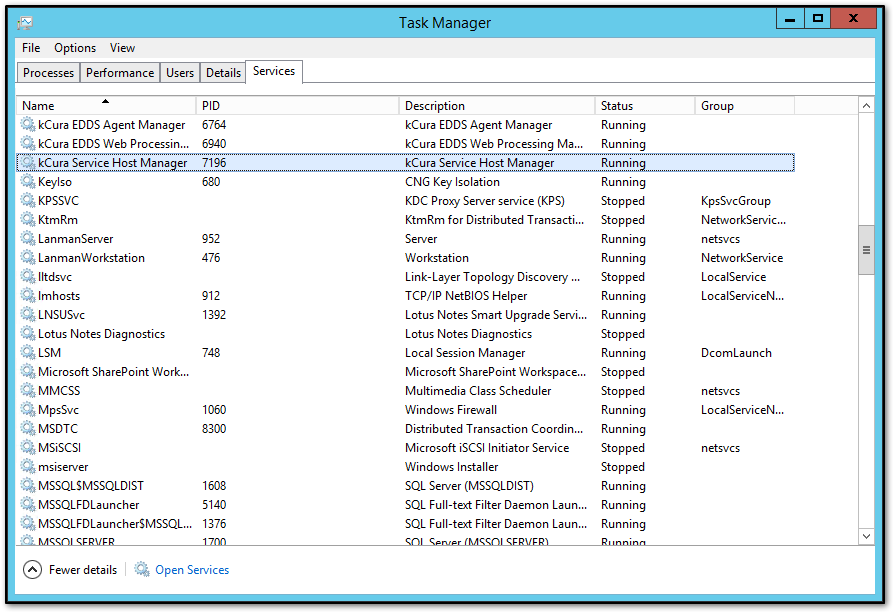The image size is (894, 613).
Task: Click the gear icon beside MSSQL$MSSQLDIST
Action: 27,485
